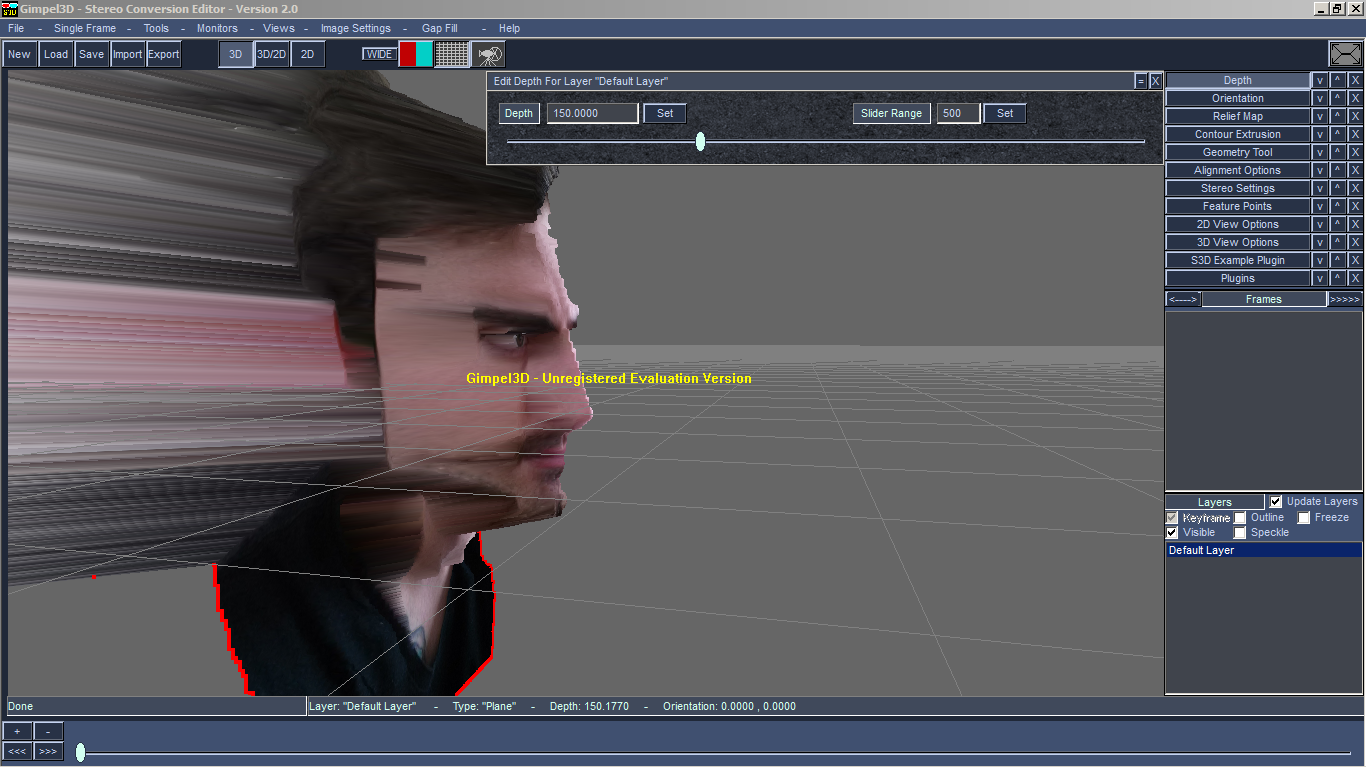
Task: Click the minus zoom button above timeline
Action: 48,731
